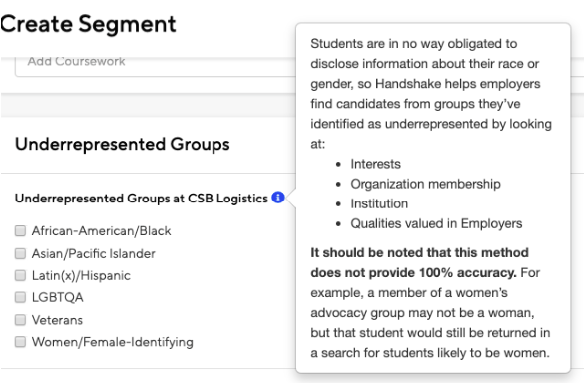The height and width of the screenshot is (383, 584).
Task: Click the Institution bullet in the tooltip
Action: 379,203
